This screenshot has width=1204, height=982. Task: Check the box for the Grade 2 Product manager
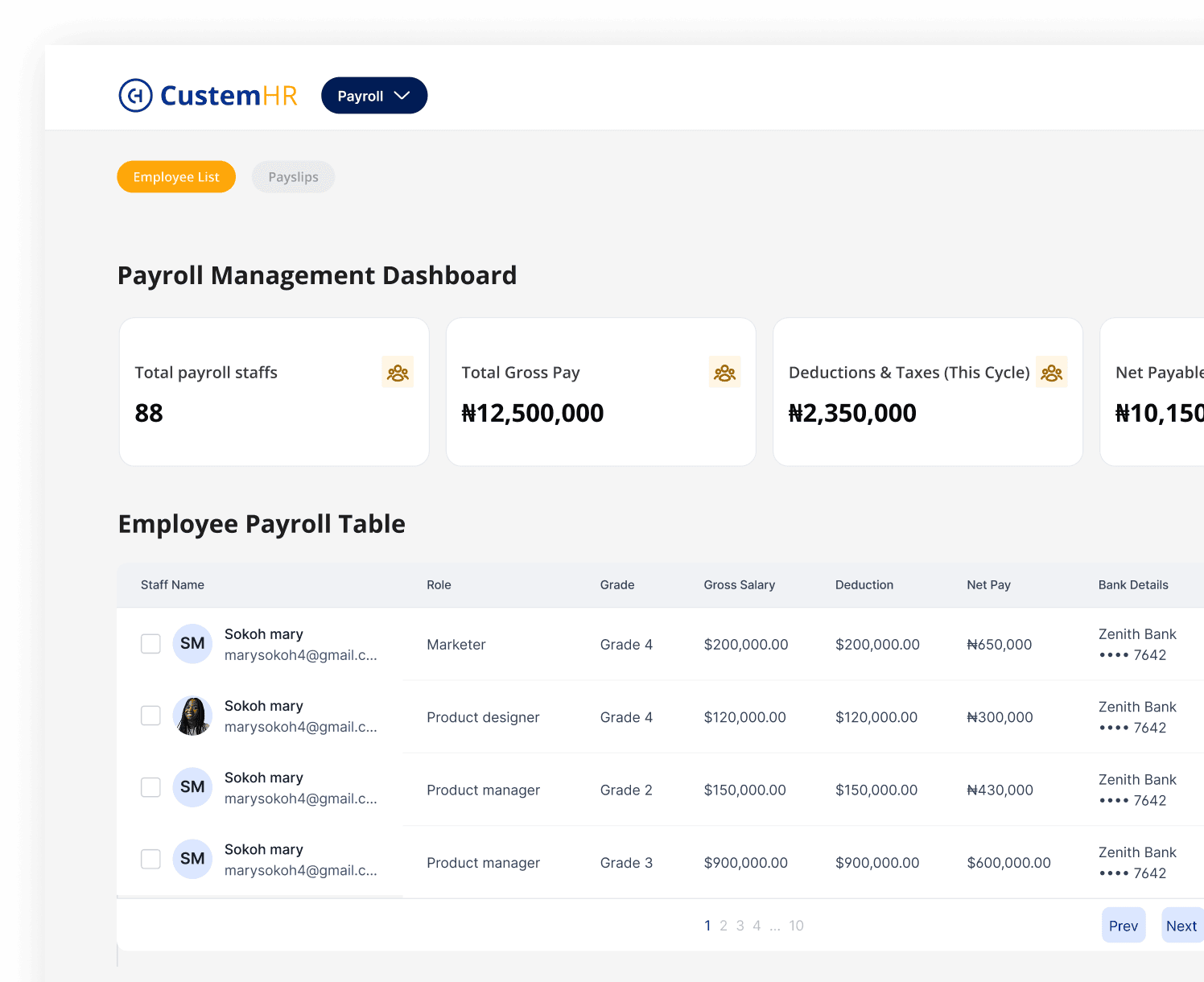click(x=150, y=787)
